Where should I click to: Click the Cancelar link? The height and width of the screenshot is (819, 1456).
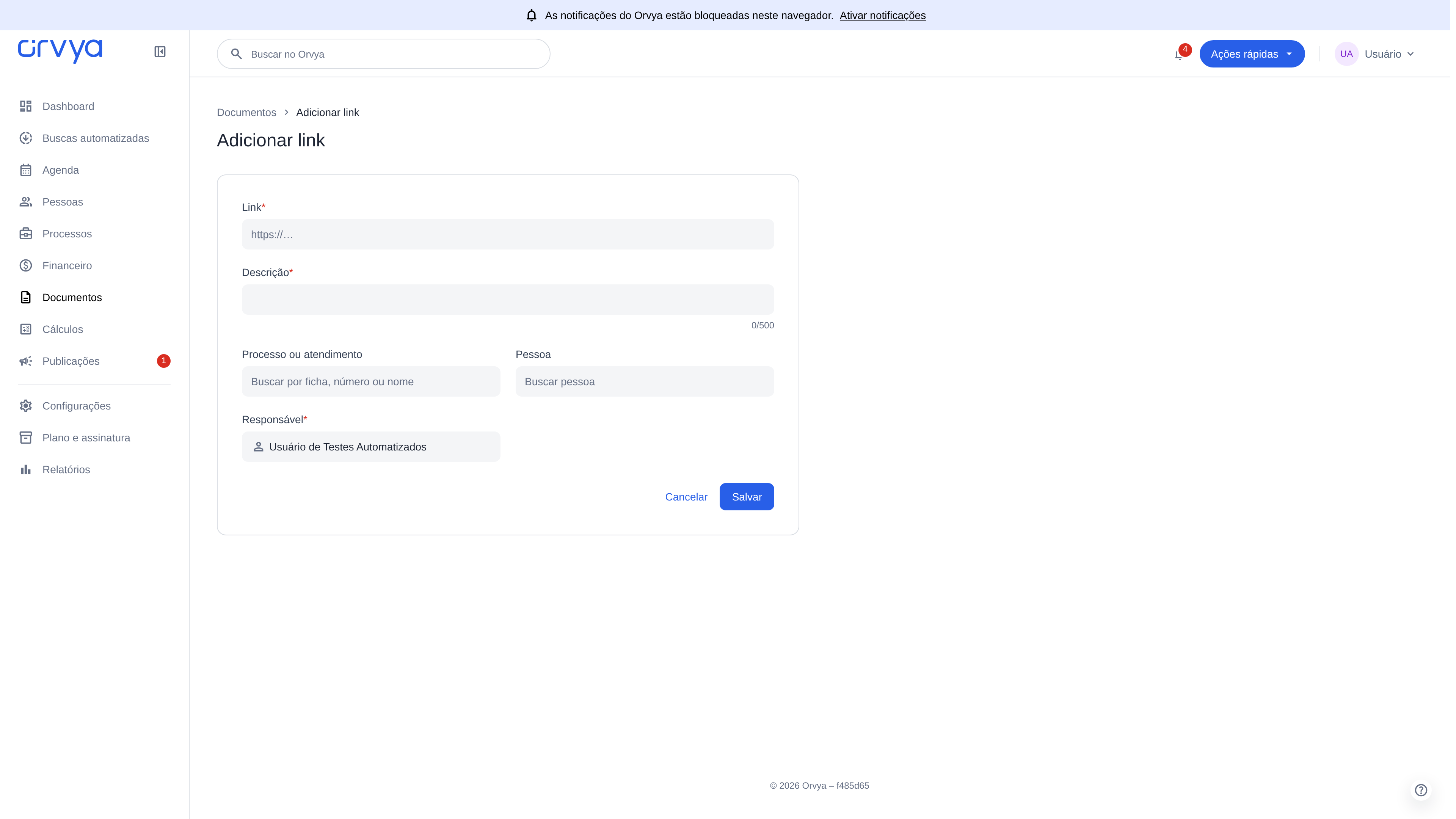(686, 497)
